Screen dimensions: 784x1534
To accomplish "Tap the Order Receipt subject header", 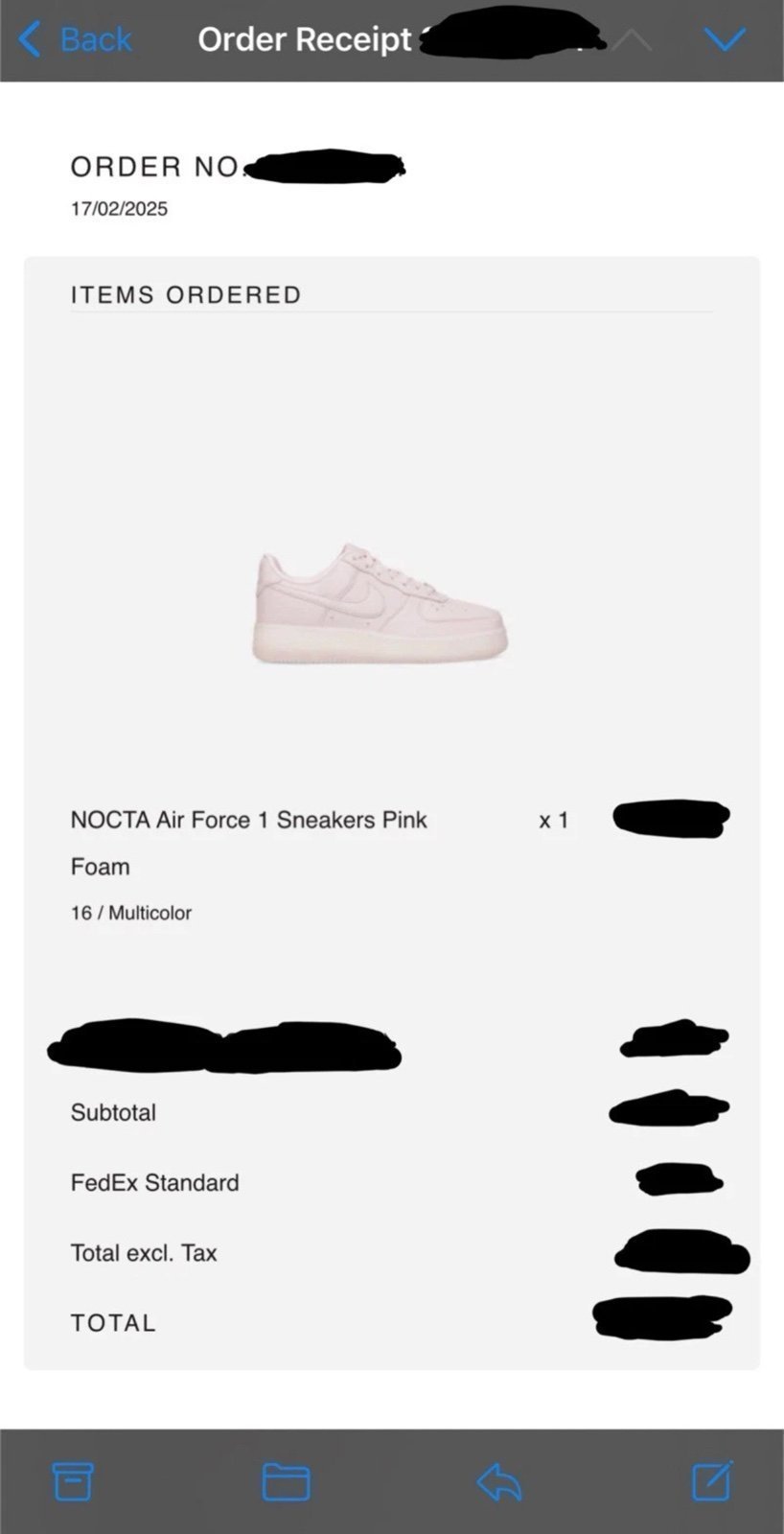I will click(x=305, y=39).
